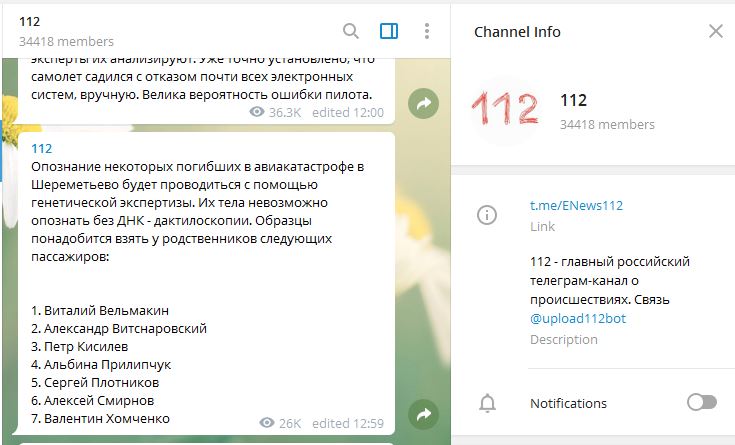
Task: Click the Notifications label
Action: point(568,403)
